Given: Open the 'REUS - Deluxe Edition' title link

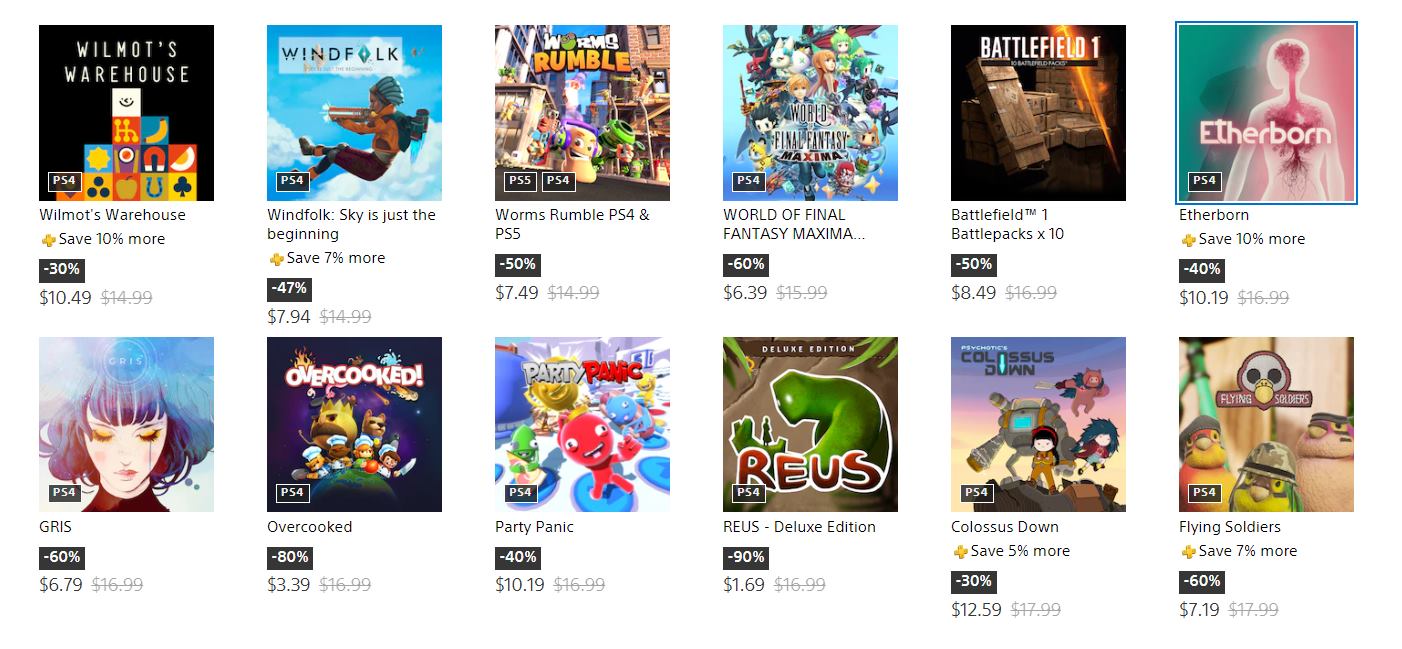Looking at the screenshot, I should [x=799, y=527].
